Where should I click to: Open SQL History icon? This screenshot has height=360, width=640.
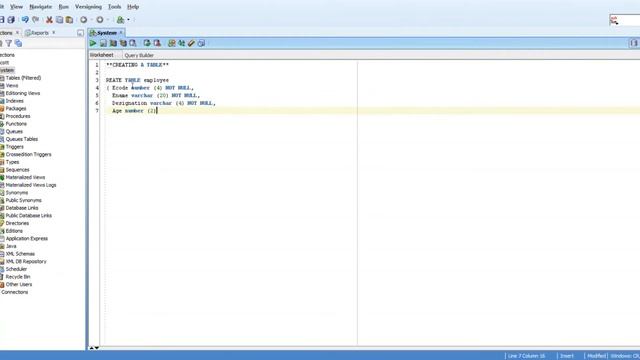[201, 43]
